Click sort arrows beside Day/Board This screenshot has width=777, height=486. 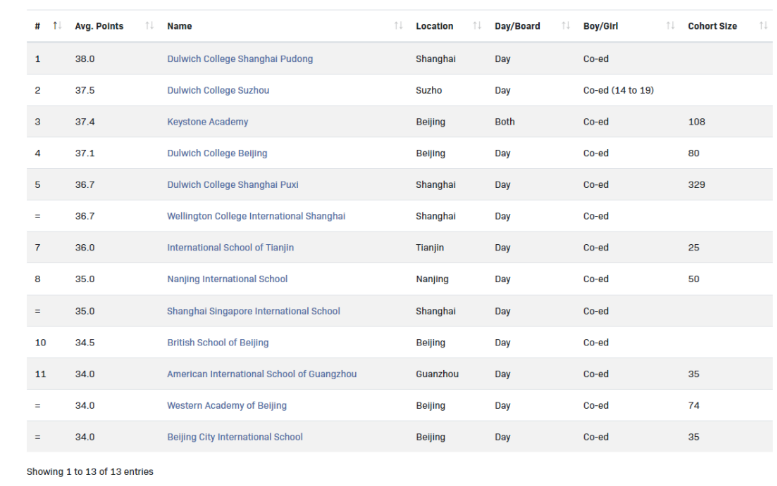coord(565,26)
